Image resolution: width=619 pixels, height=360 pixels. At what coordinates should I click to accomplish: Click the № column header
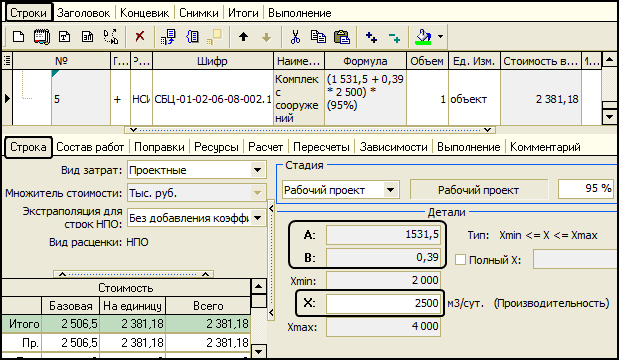(x=62, y=61)
